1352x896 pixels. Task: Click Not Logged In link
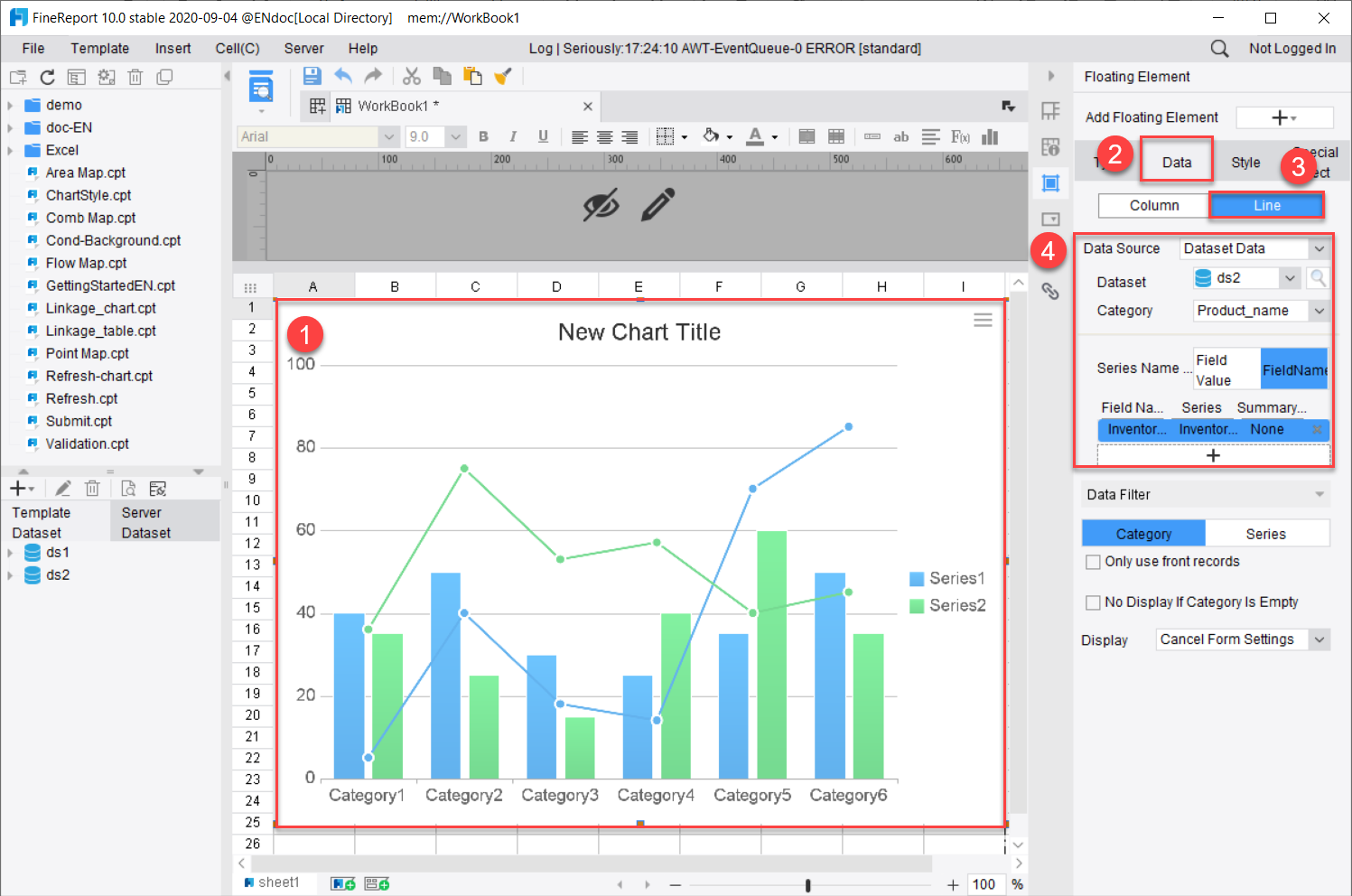click(1291, 48)
